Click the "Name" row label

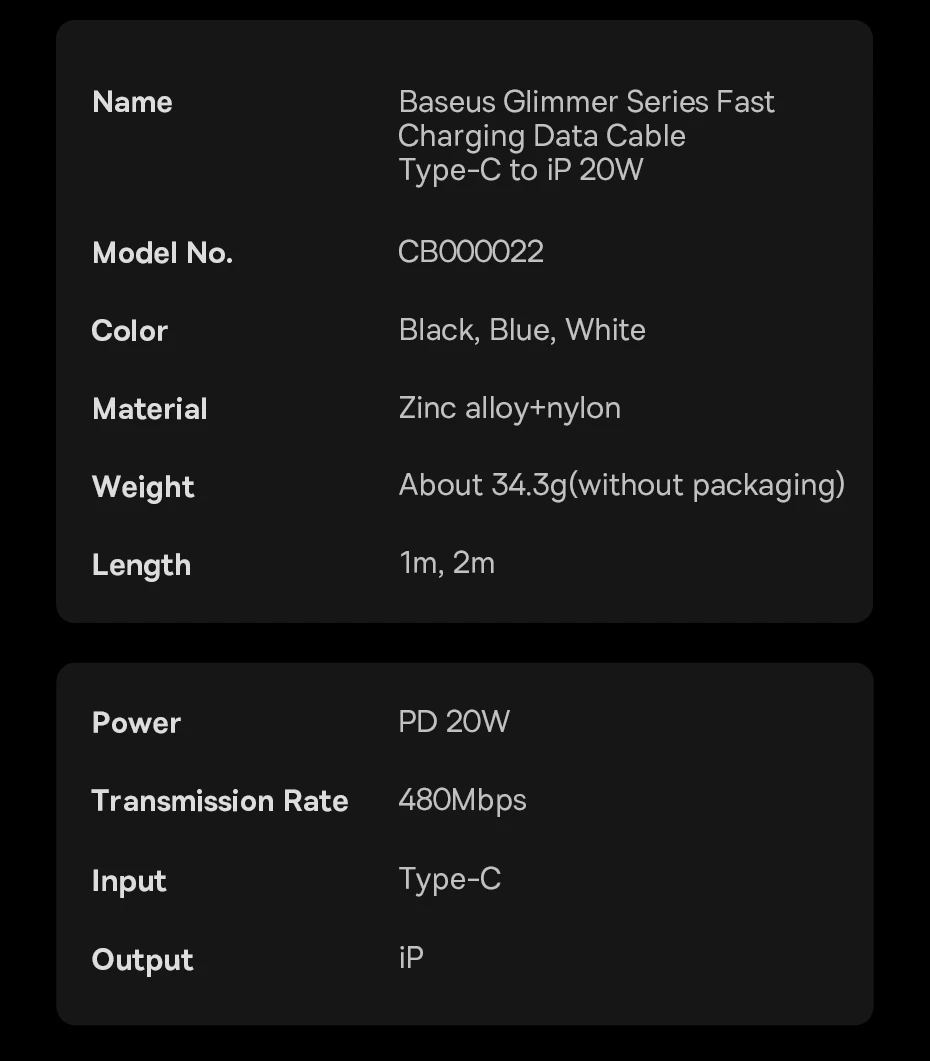pos(132,102)
